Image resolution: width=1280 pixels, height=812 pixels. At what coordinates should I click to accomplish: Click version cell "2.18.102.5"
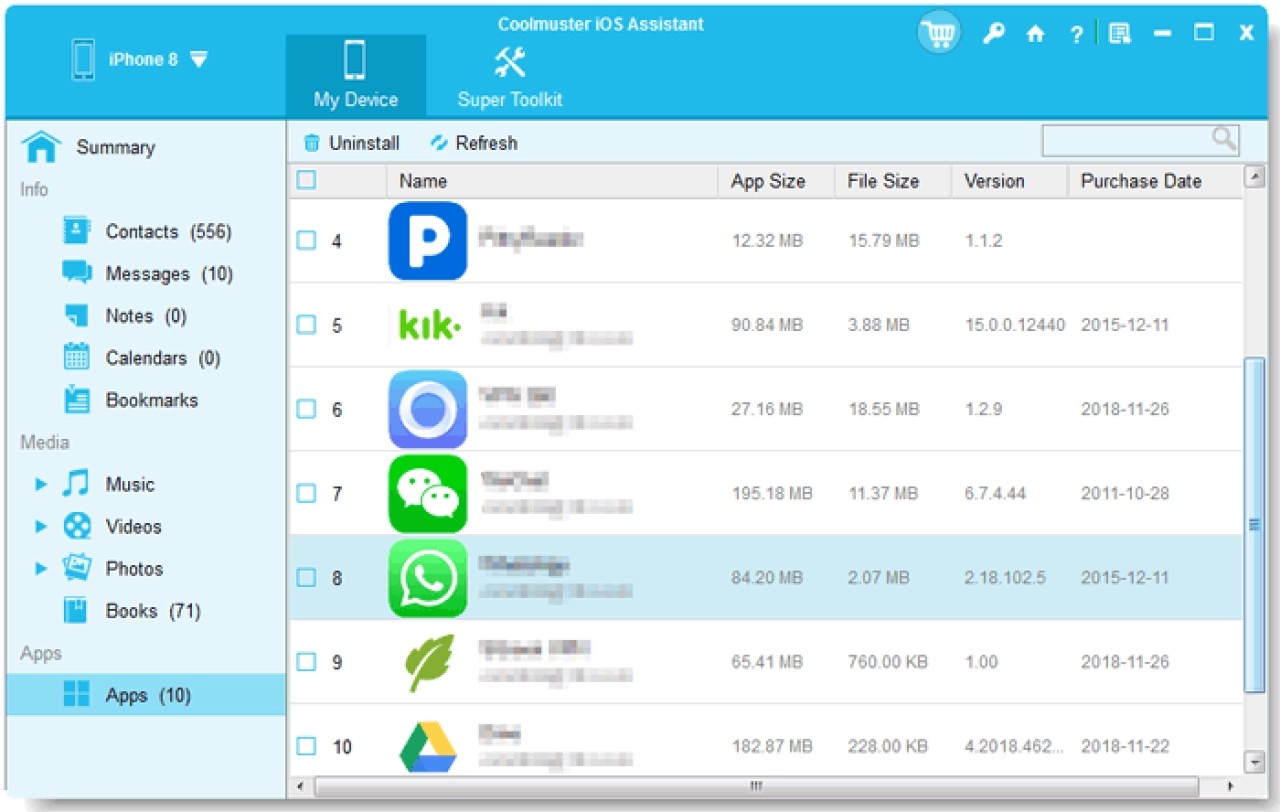(x=1005, y=578)
